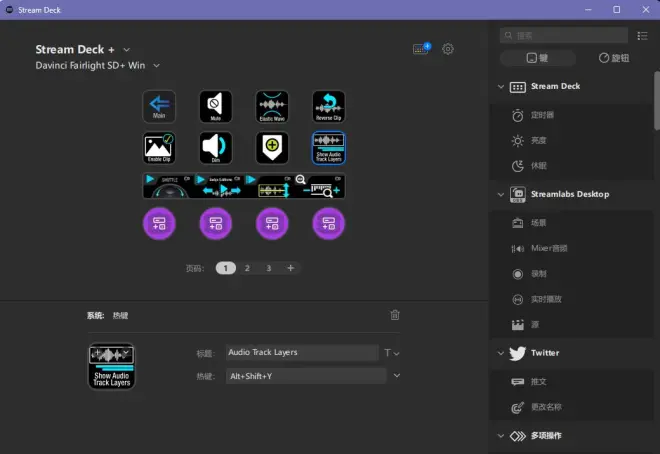Open the hotkey dropdown arrow

(397, 375)
